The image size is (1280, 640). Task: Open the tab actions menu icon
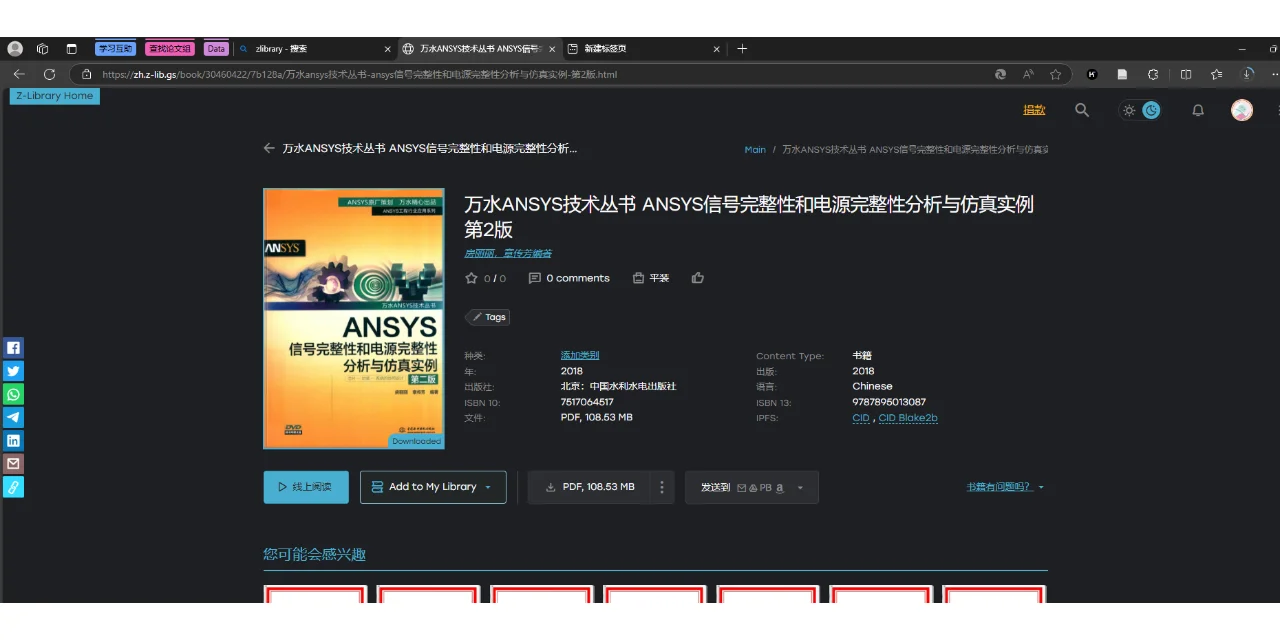[71, 48]
